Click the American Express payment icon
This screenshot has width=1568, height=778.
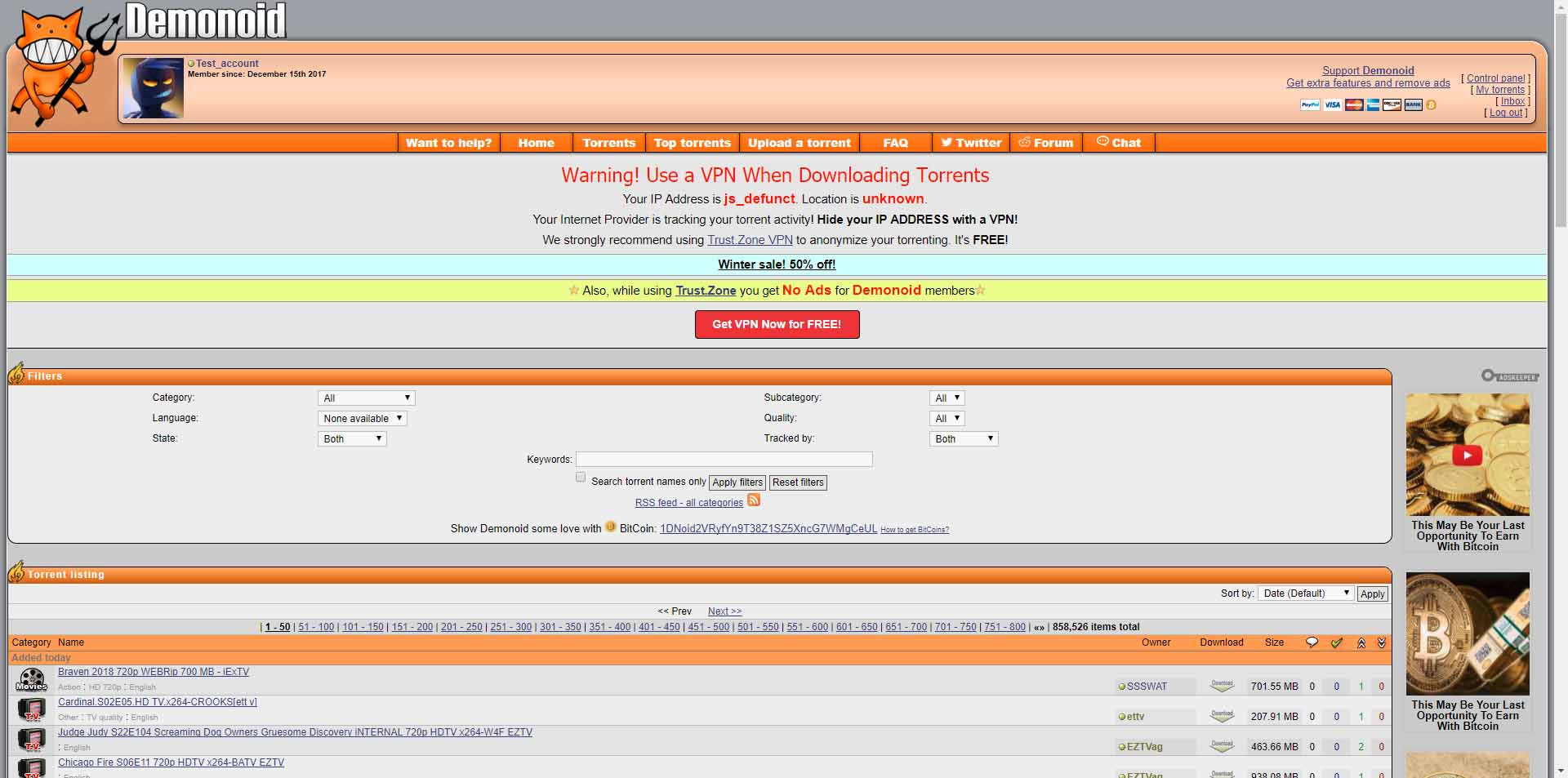click(x=1373, y=104)
